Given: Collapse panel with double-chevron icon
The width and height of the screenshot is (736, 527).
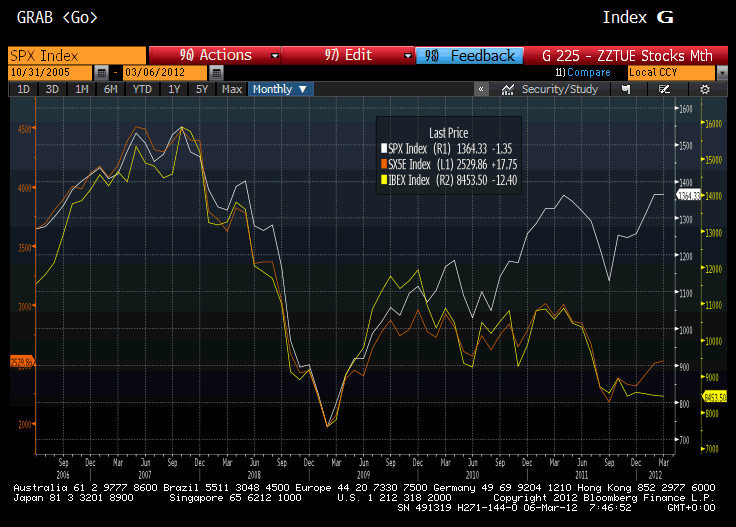Looking at the screenshot, I should tap(481, 89).
